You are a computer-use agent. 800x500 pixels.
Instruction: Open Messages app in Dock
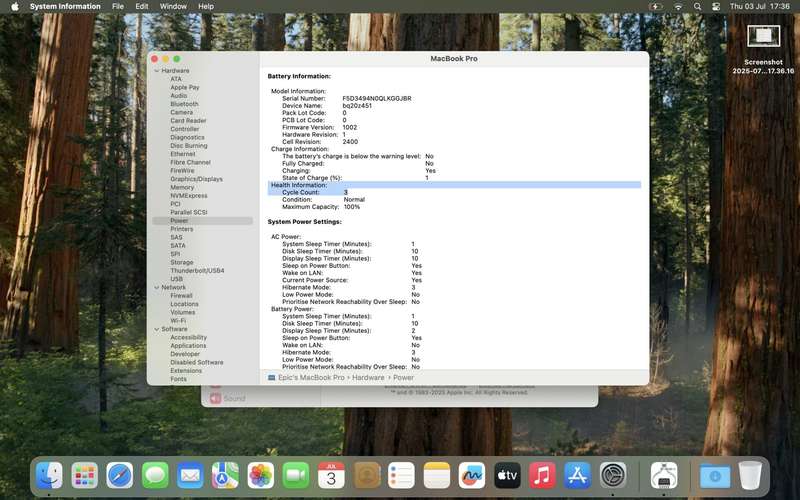coord(155,475)
